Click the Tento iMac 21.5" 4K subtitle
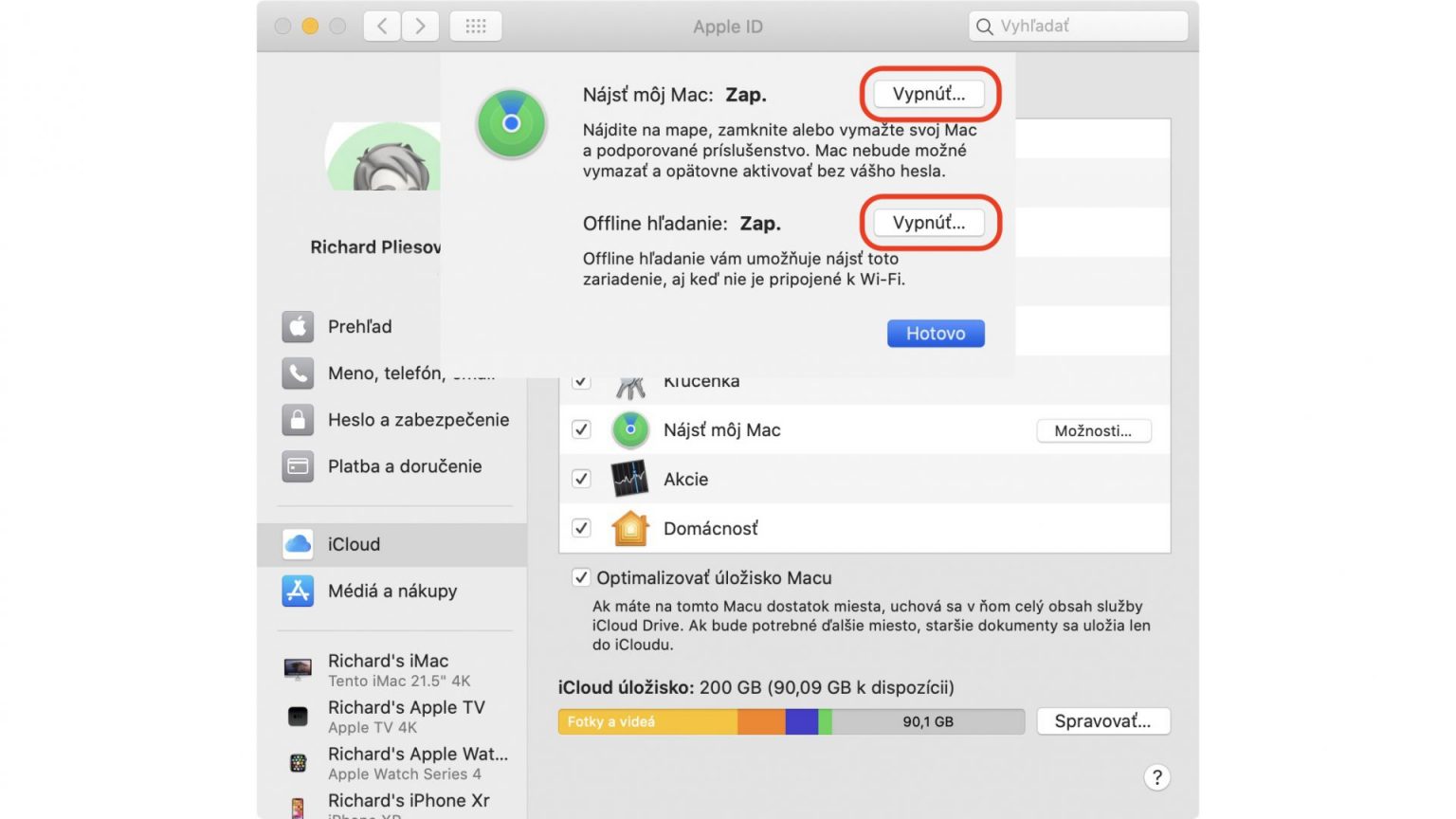Screen dimensions: 1456x819 (x=399, y=681)
